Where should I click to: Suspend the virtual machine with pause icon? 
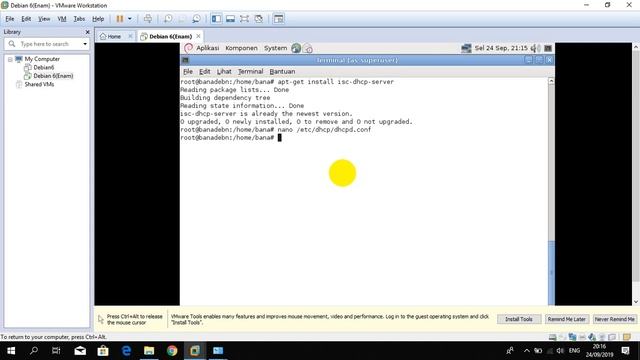click(x=120, y=19)
